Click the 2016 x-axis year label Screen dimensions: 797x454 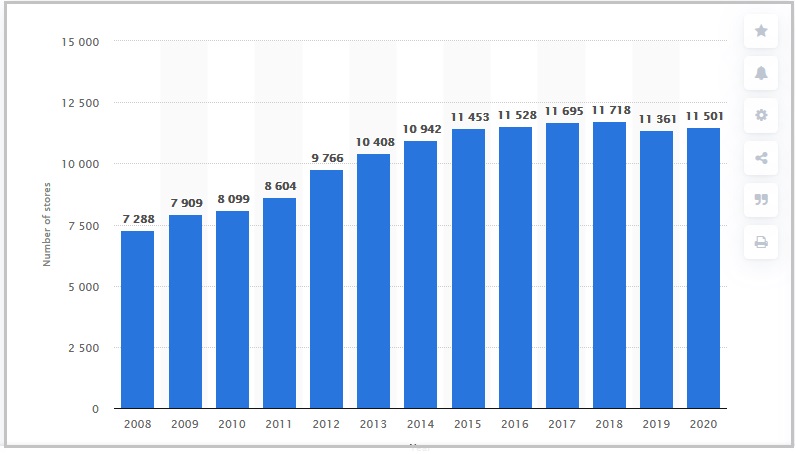point(514,424)
